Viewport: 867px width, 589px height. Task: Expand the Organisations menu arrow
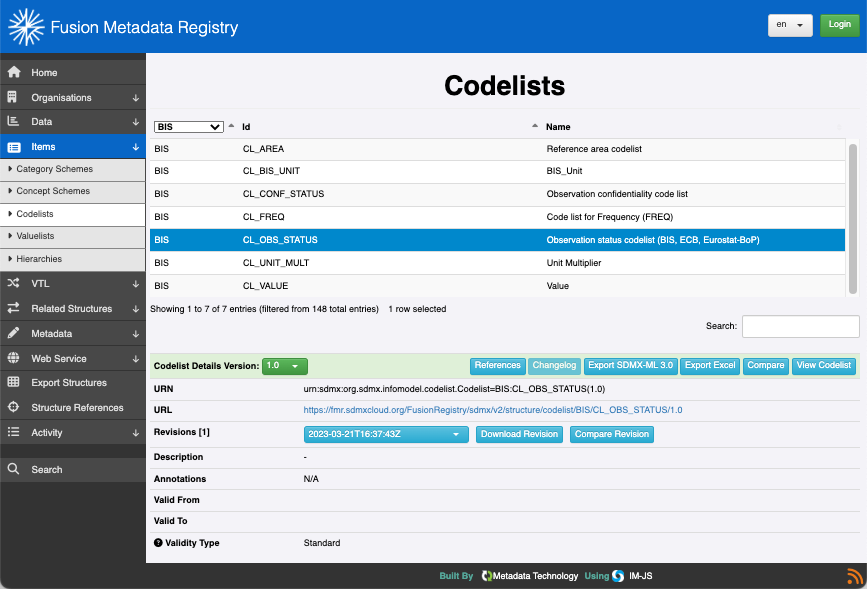[135, 98]
